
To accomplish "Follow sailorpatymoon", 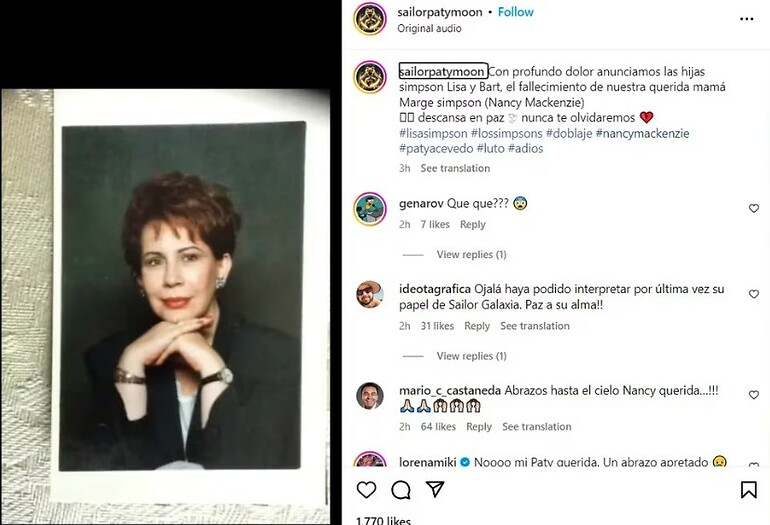I will coord(516,12).
